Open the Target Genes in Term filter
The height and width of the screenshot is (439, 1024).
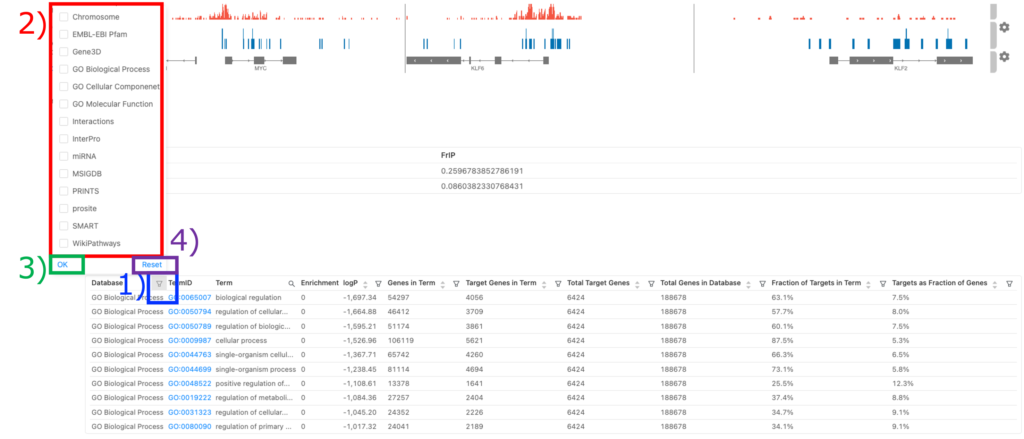point(558,284)
